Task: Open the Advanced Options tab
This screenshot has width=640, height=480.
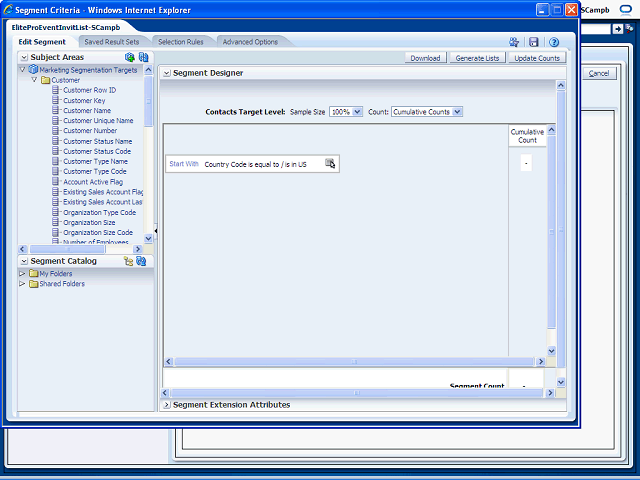Action: pos(250,42)
